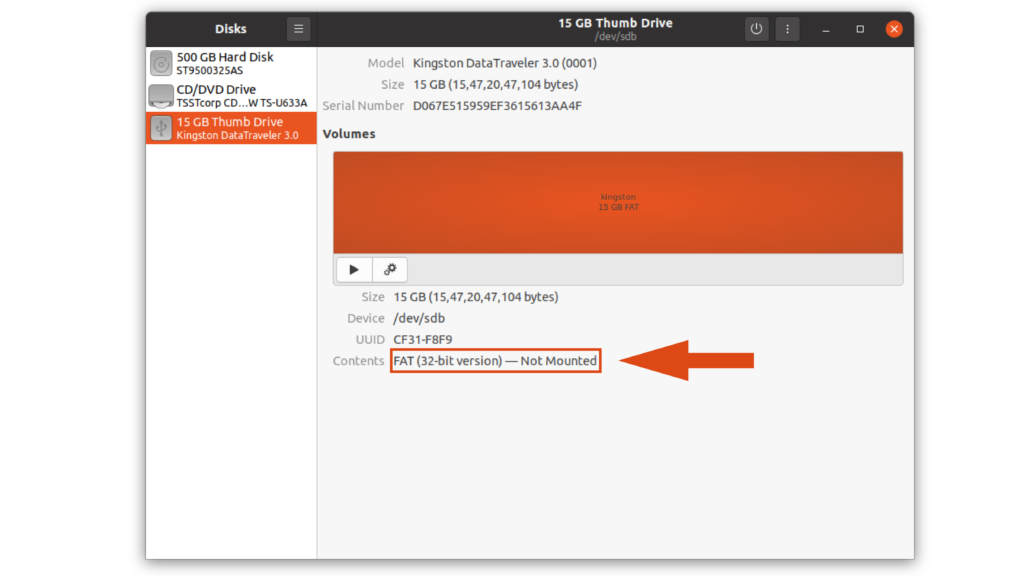The width and height of the screenshot is (1024, 576).
Task: Power off the 15 GB Thumb Drive
Action: coord(756,28)
